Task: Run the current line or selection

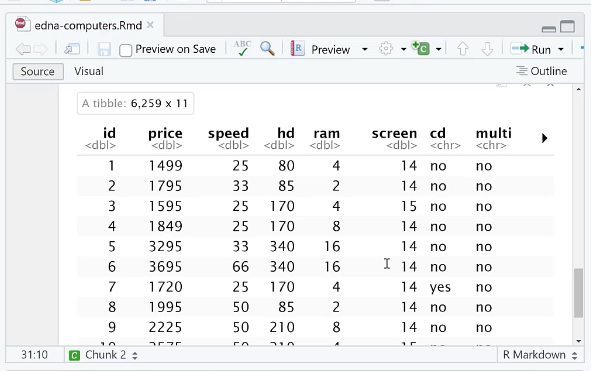Action: coord(531,49)
